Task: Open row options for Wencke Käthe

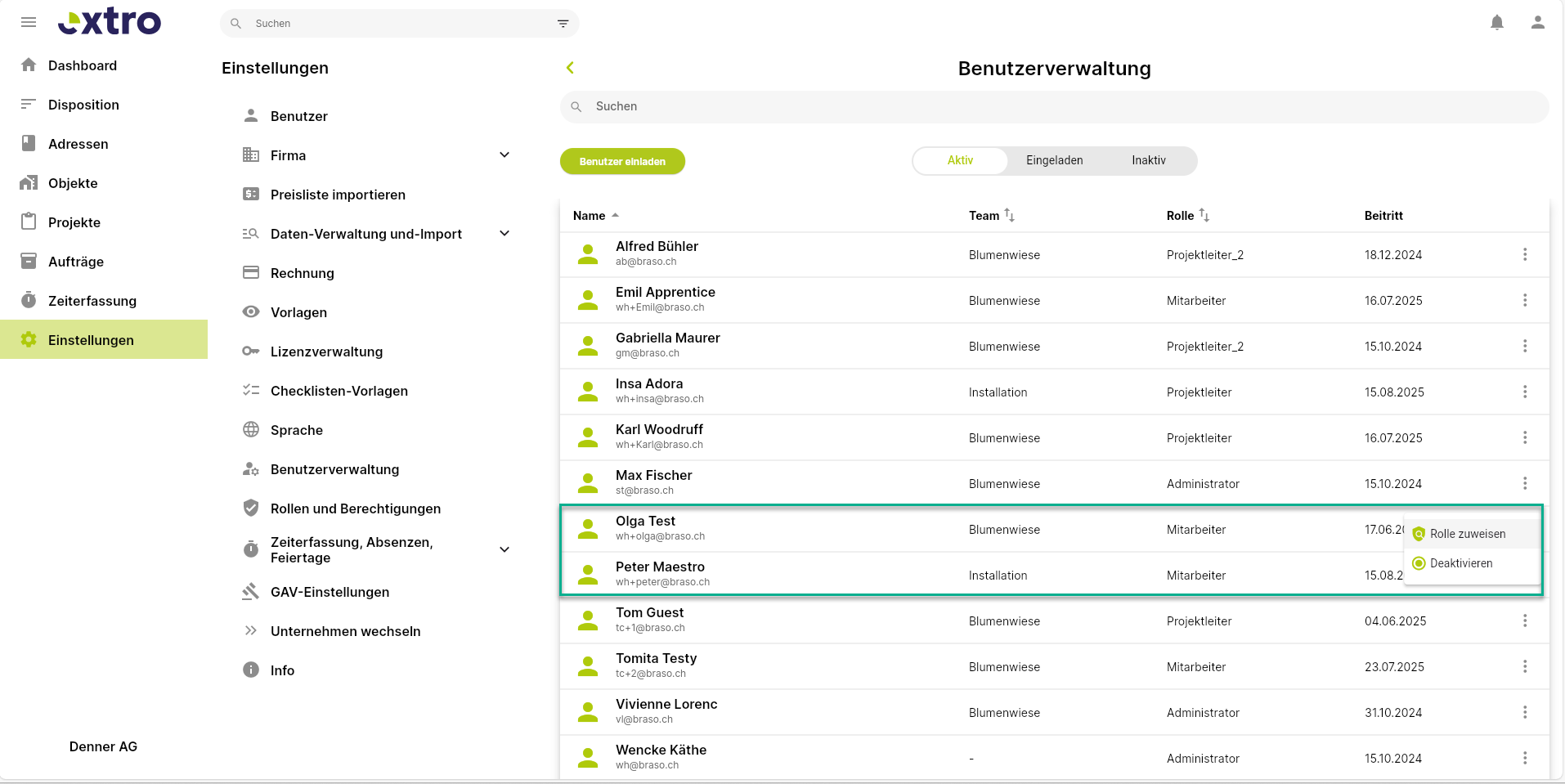Action: pos(1525,758)
